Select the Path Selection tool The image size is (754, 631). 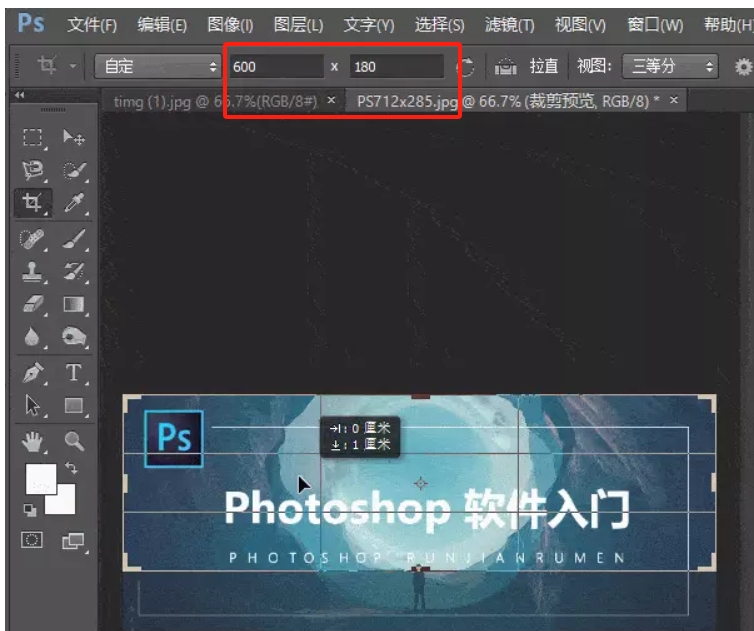(x=32, y=405)
